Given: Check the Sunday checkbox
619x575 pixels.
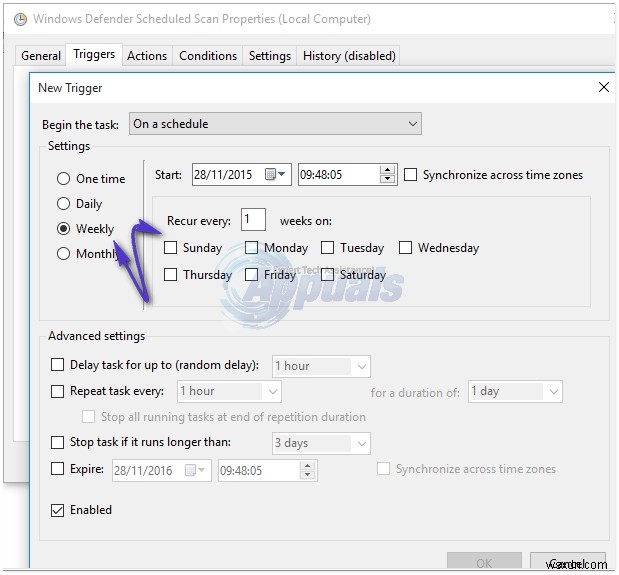Looking at the screenshot, I should pyautogui.click(x=170, y=248).
